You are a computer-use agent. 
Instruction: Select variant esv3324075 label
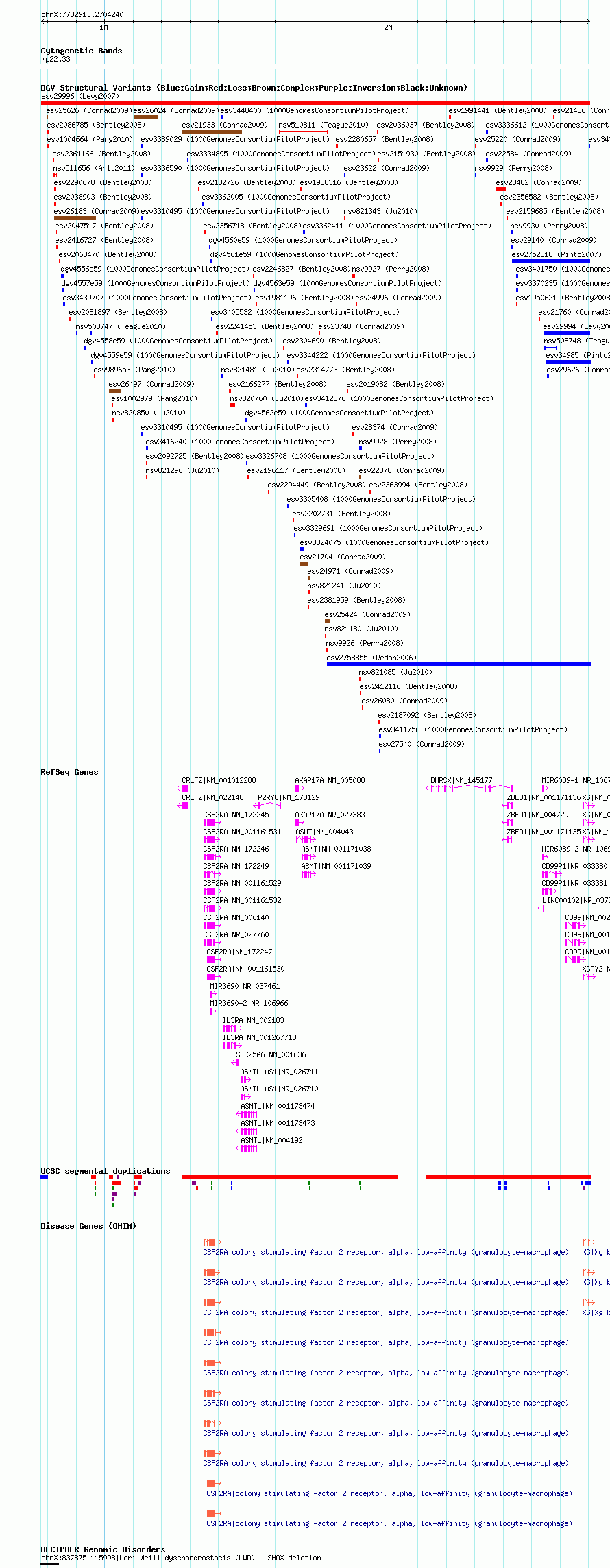[394, 542]
